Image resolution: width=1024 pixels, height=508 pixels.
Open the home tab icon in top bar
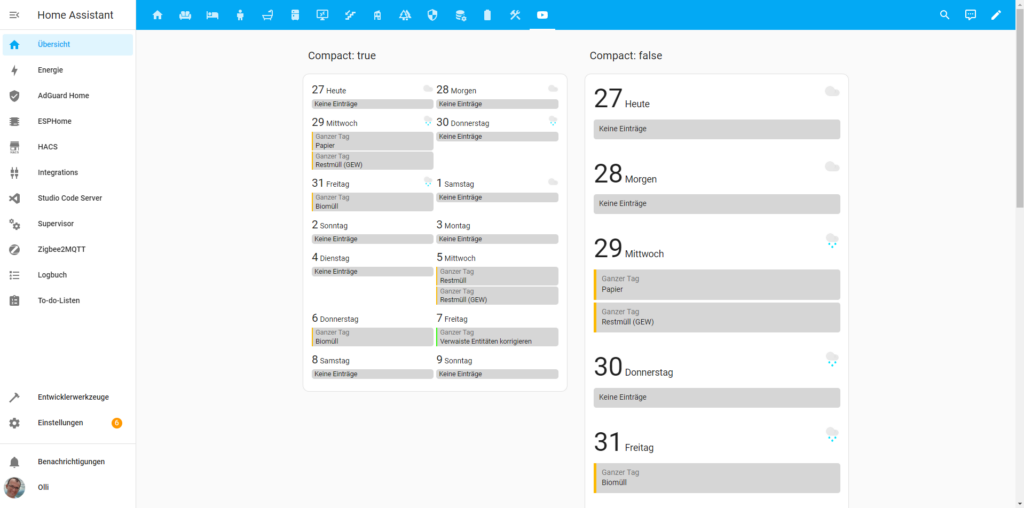point(157,15)
